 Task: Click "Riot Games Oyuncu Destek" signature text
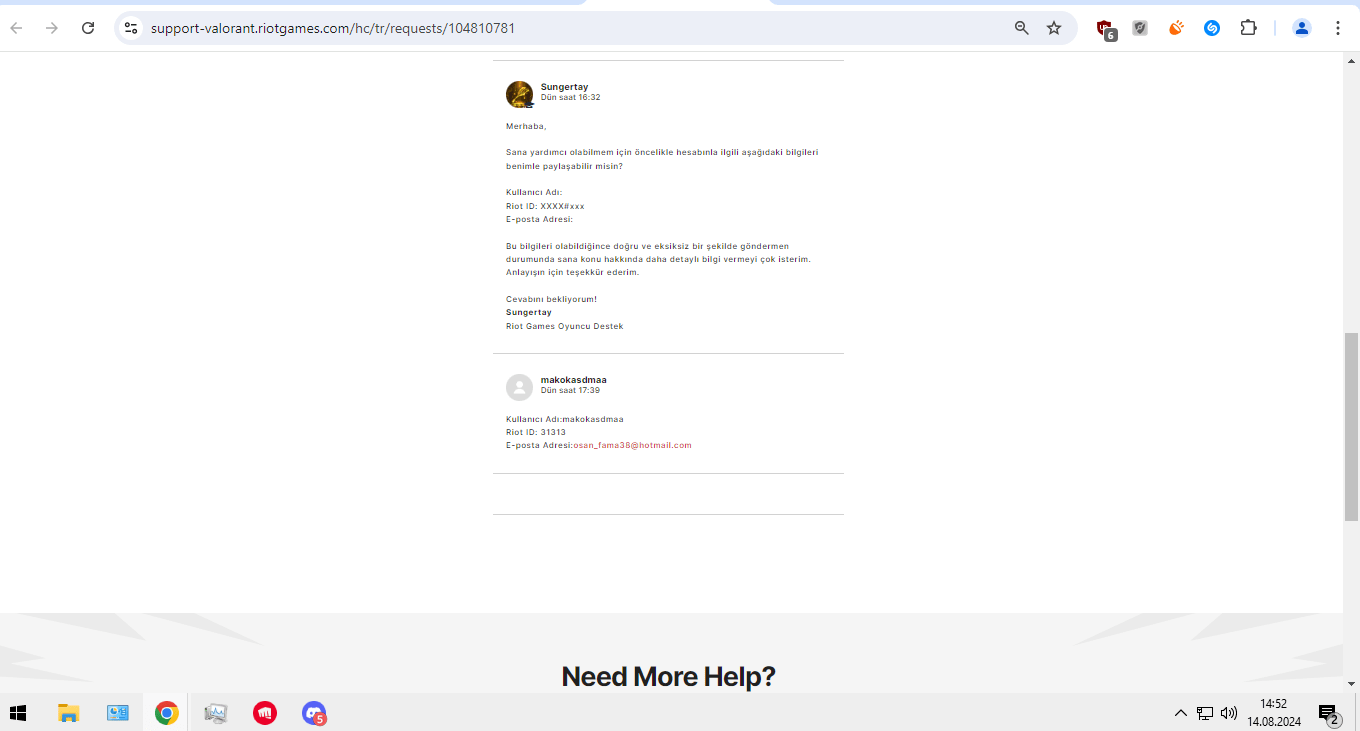[x=564, y=326]
